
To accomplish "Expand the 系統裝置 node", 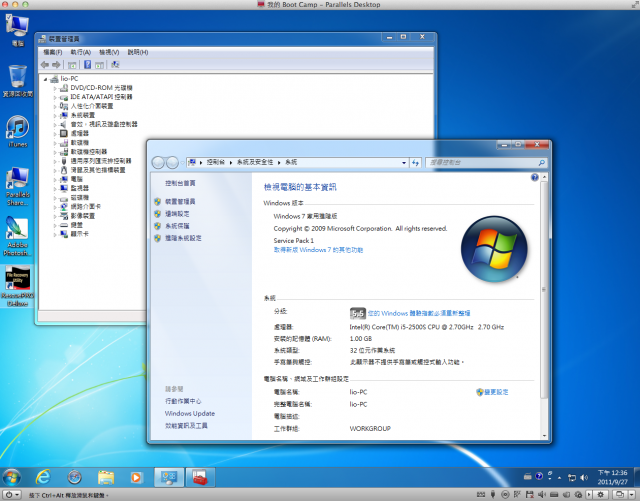I will [x=55, y=115].
